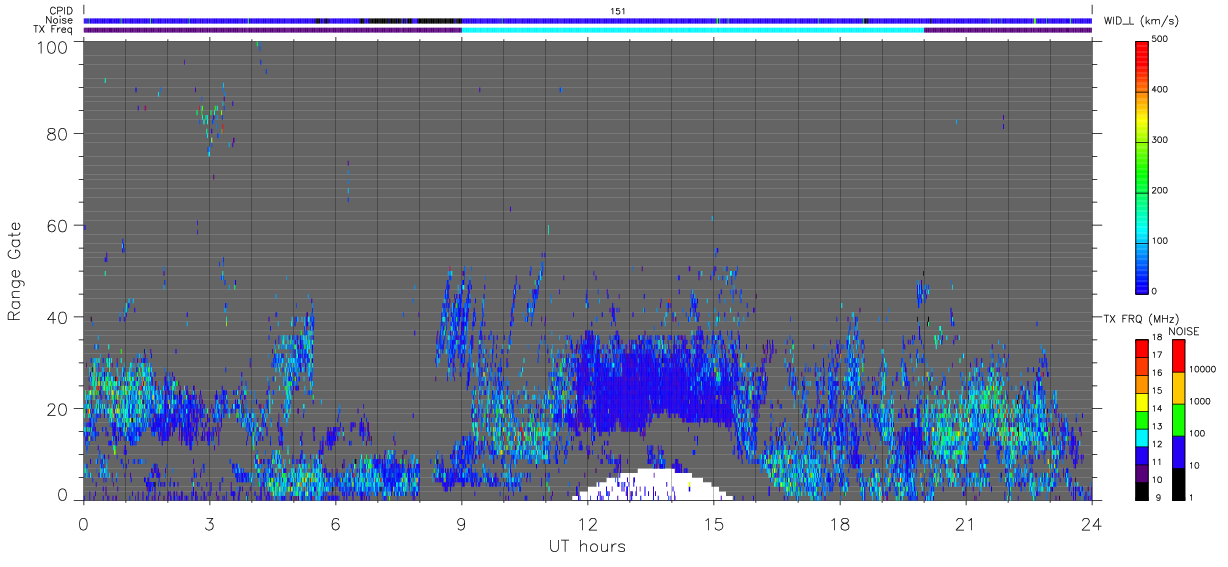Screen dimensions: 1228x567
Task: Pick the green swatch in NOISE scale
Action: 1178,420
